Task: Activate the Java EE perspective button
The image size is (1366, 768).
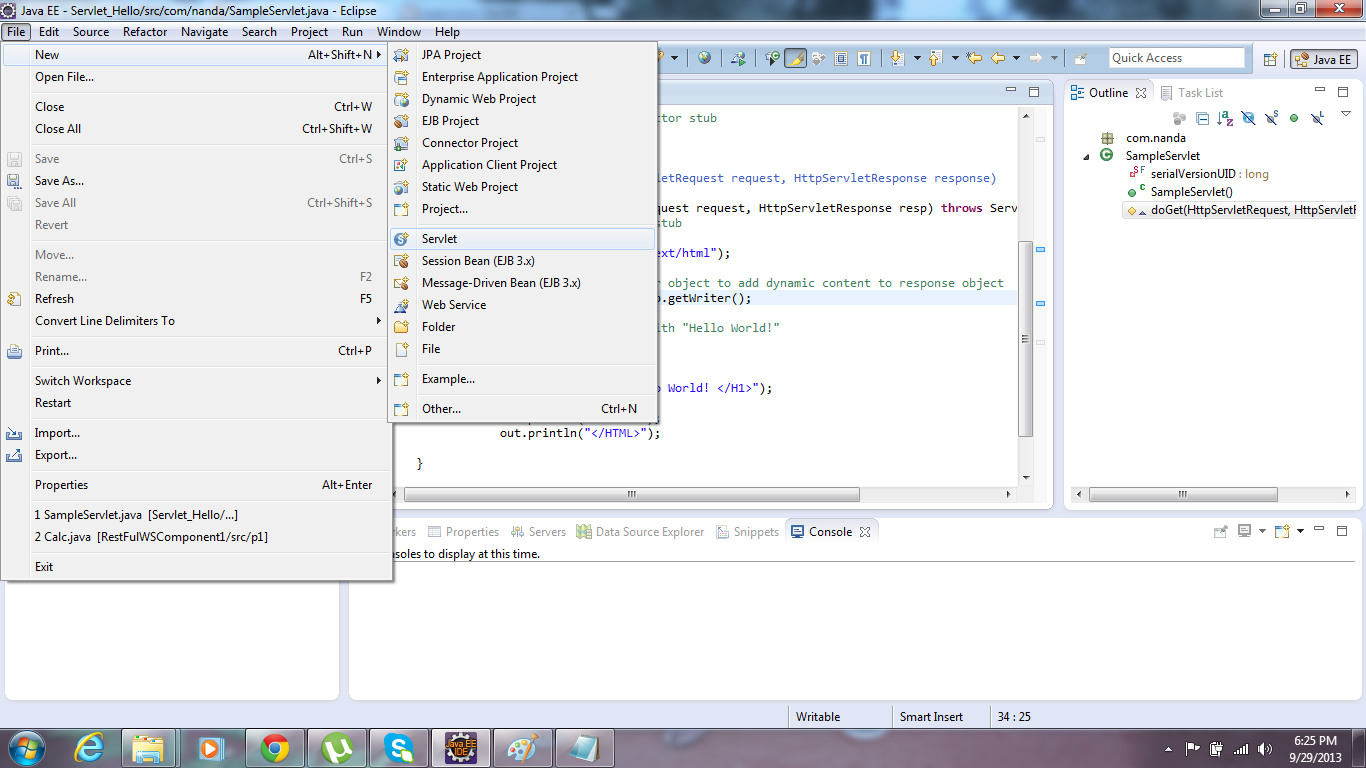Action: point(1322,58)
